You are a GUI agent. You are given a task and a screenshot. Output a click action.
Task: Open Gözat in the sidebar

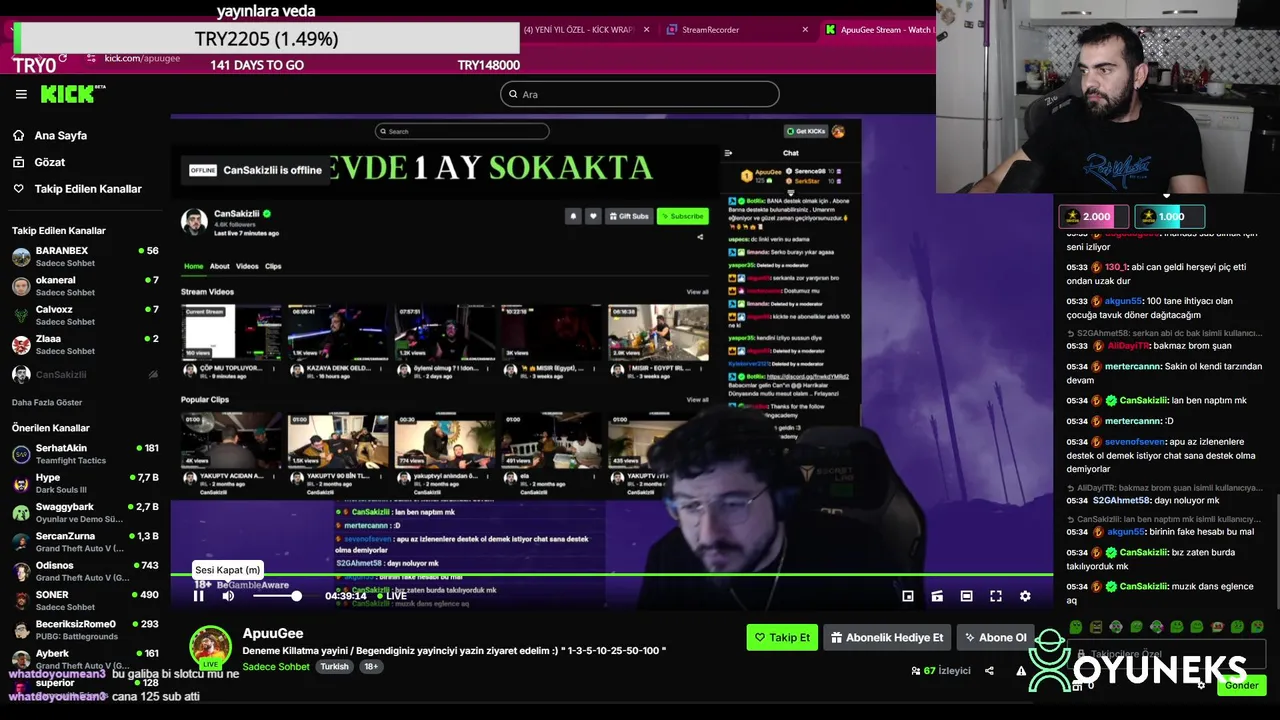[50, 162]
